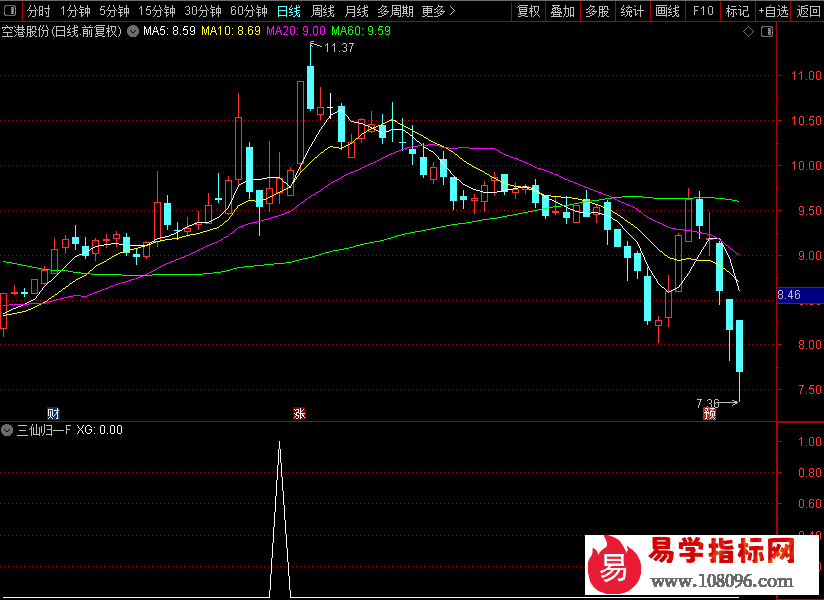Screen dimensions: 824x600
Task: Click the panel layout icon at top-left
Action: click(x=10, y=11)
